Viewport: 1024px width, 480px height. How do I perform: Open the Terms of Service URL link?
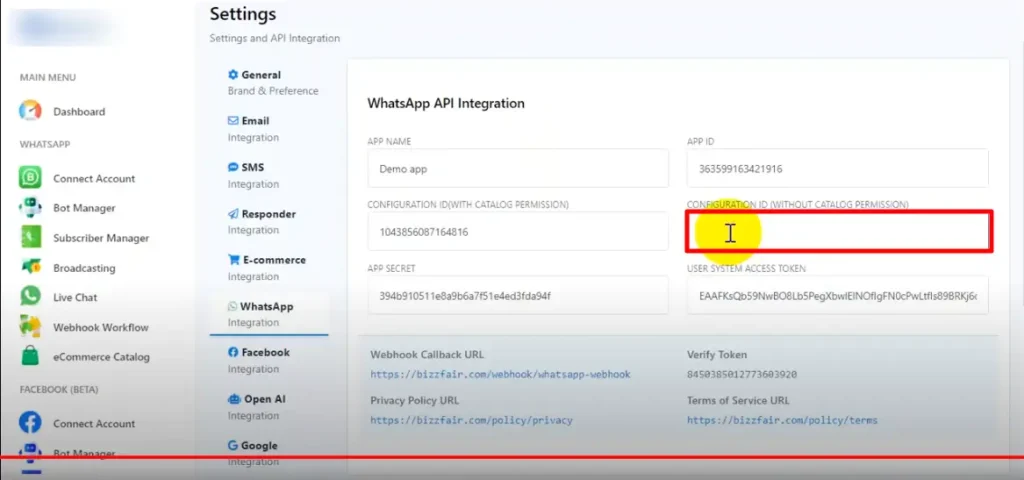tap(782, 421)
